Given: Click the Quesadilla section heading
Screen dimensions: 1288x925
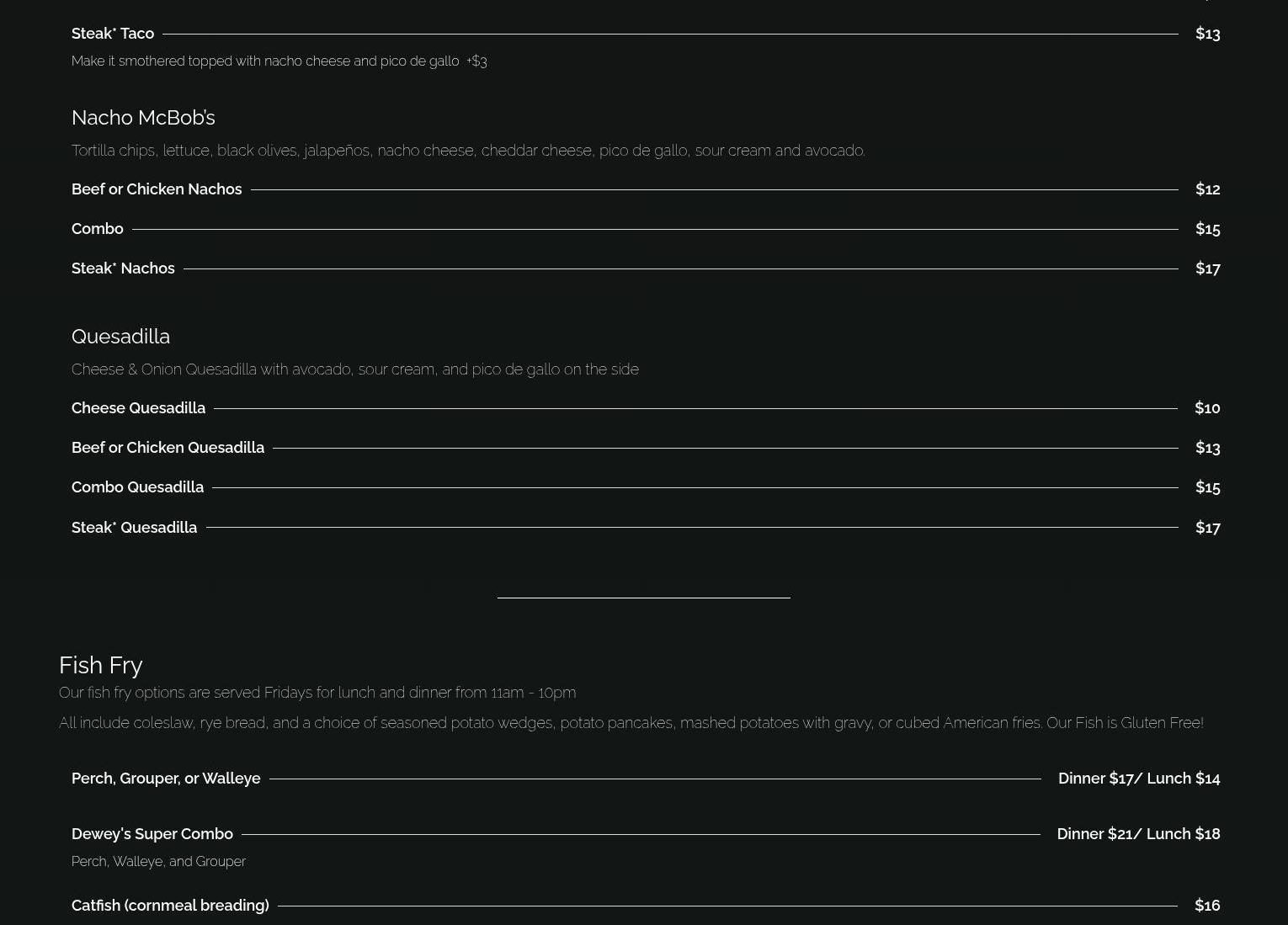Looking at the screenshot, I should click(x=120, y=337).
